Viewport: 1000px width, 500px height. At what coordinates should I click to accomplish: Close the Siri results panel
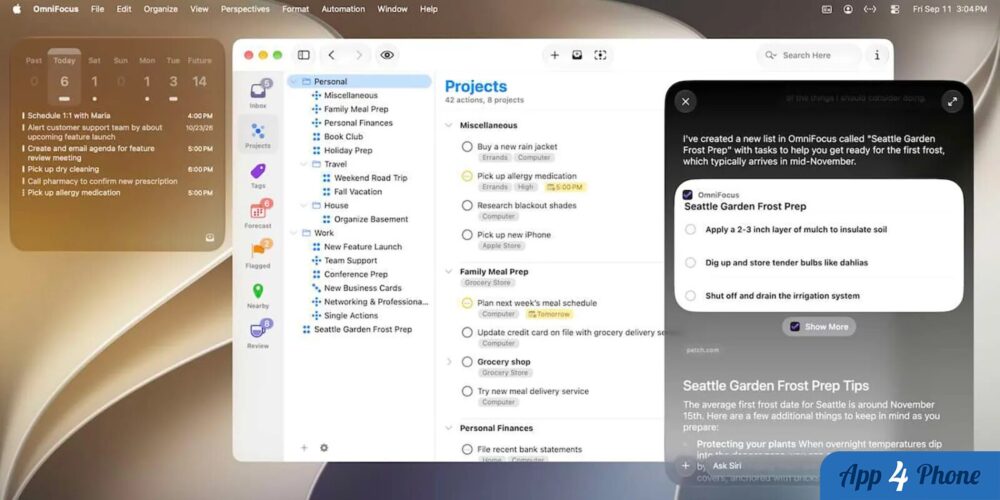[686, 101]
